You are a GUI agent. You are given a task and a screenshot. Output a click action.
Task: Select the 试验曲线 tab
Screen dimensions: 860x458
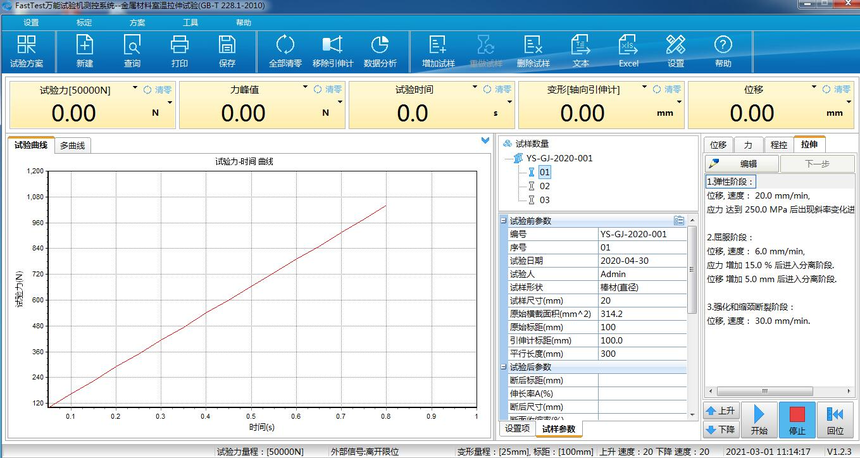(x=31, y=145)
